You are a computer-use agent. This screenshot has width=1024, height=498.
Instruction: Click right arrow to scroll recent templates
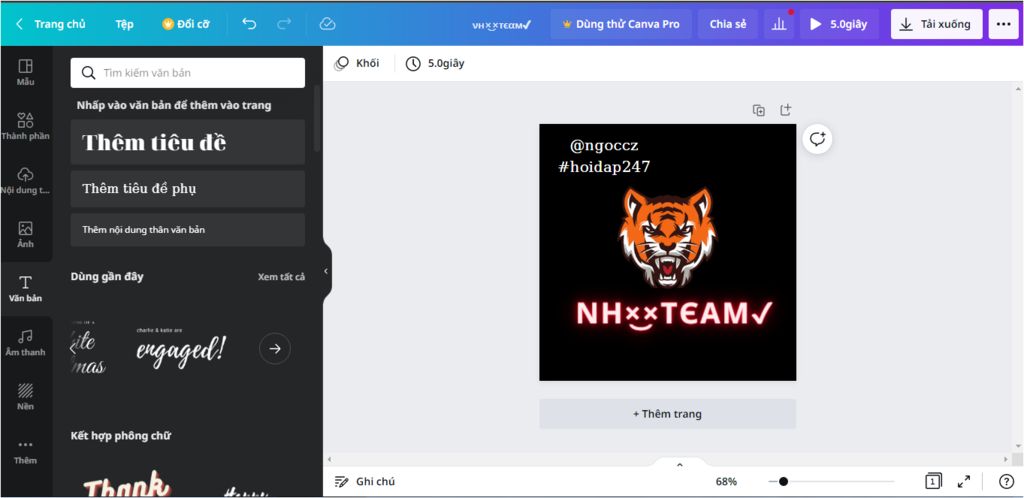[x=275, y=349]
